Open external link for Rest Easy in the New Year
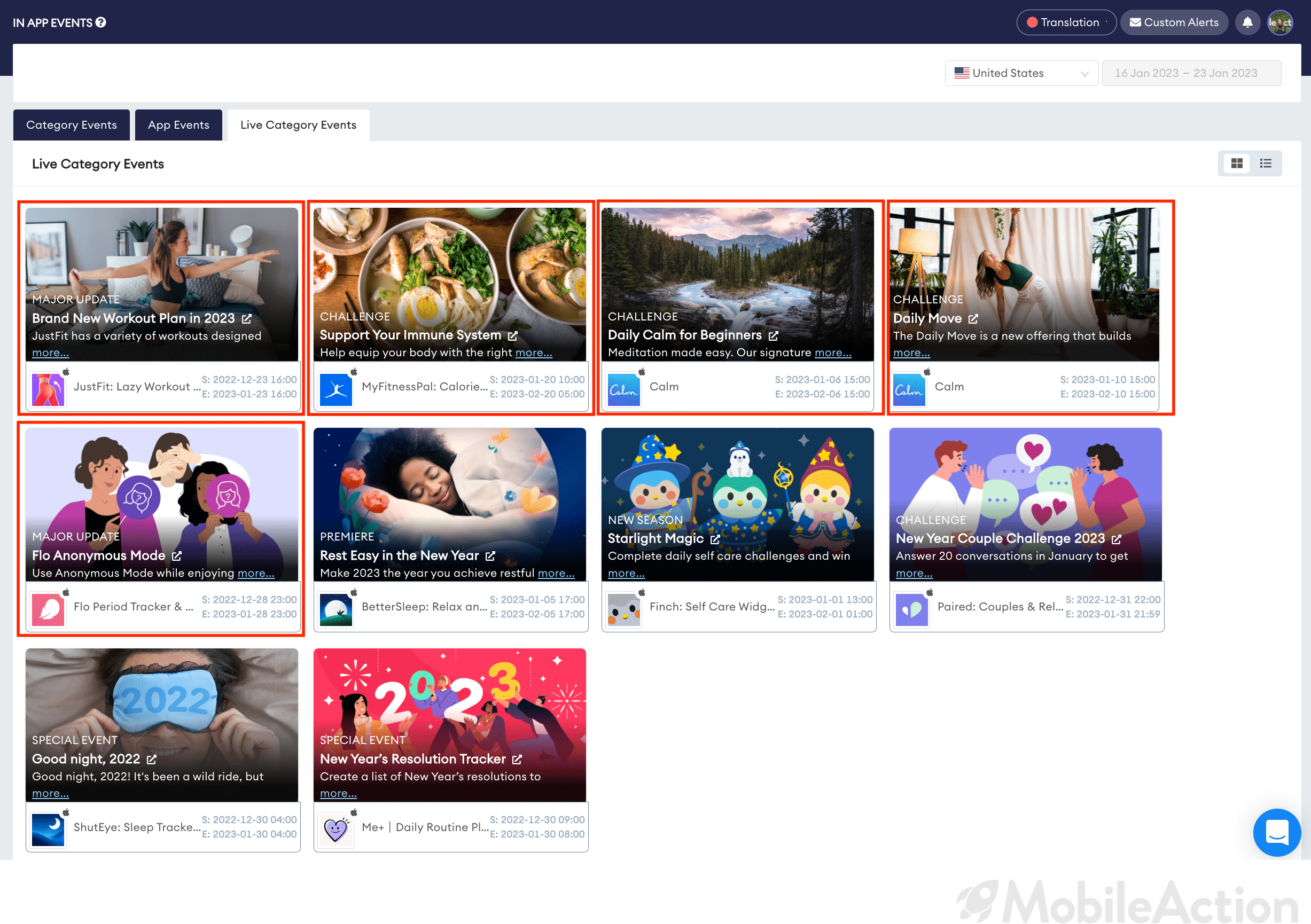The image size is (1311, 924). (x=490, y=555)
